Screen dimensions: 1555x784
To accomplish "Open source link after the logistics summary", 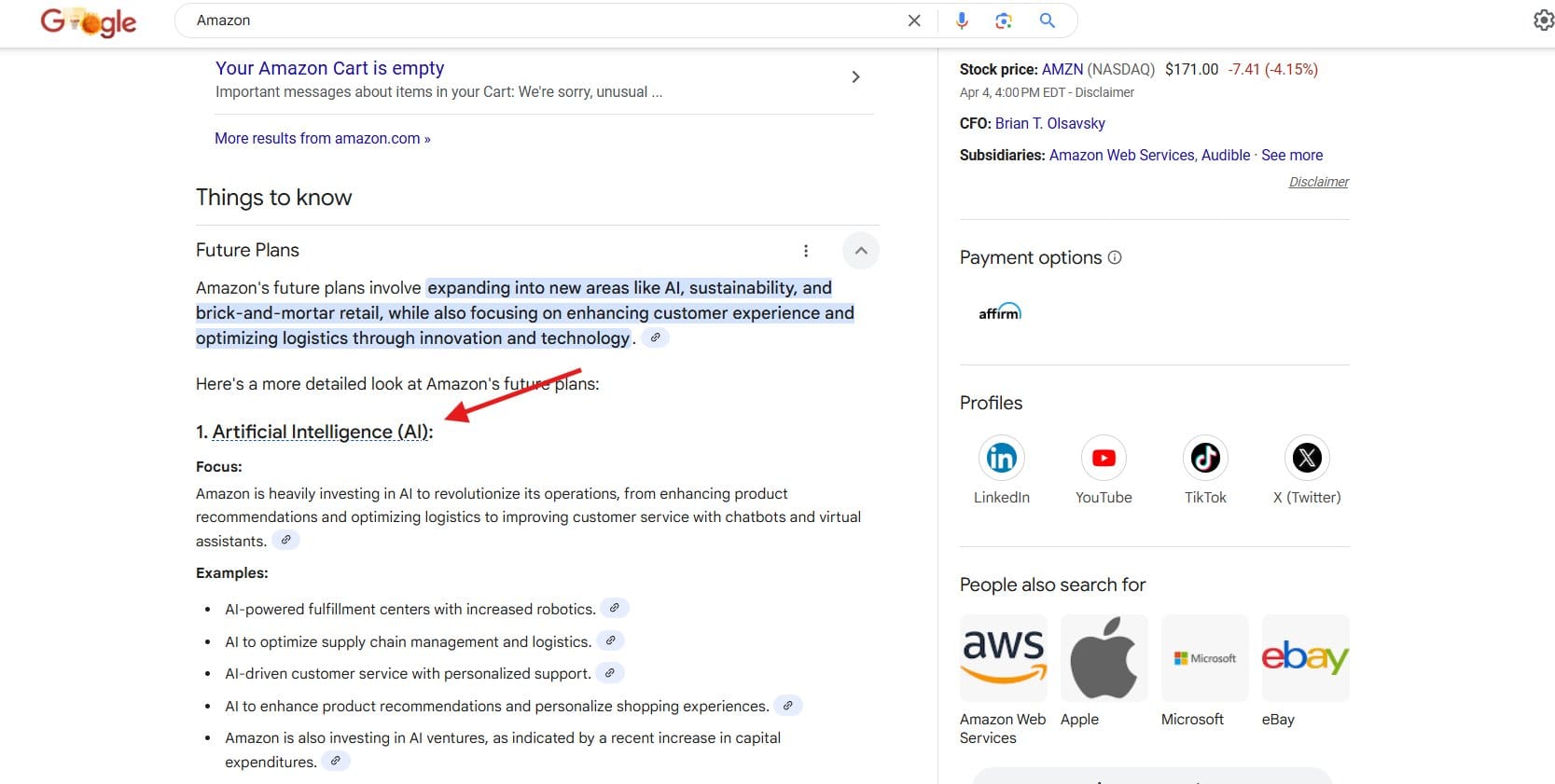I will coord(656,338).
